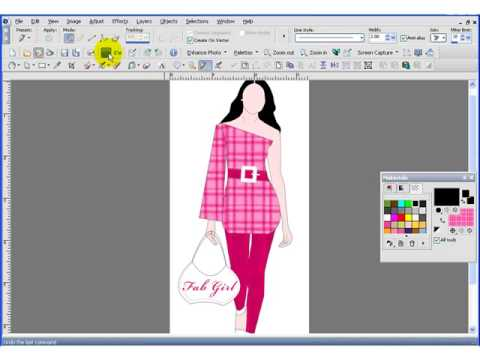Viewport: 480px width, 360px height.
Task: Select the Frame tab in Materials
Action: (x=389, y=188)
